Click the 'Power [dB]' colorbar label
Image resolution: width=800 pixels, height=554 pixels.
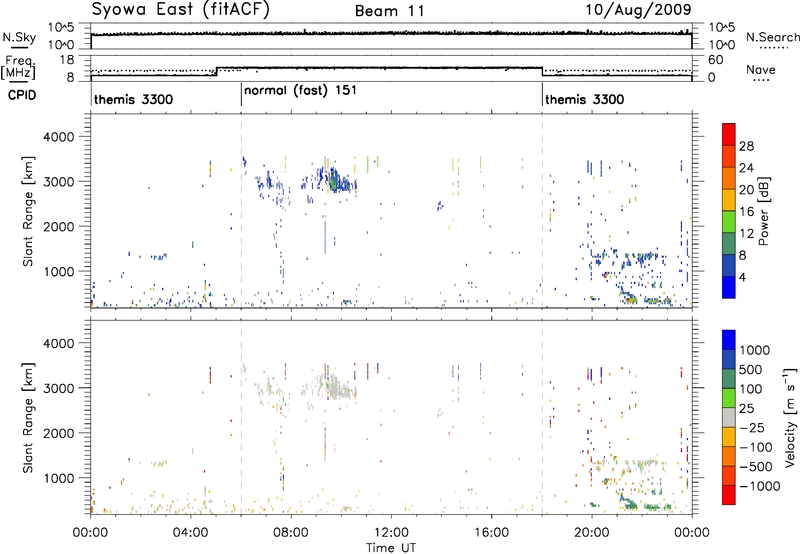pyautogui.click(x=763, y=211)
